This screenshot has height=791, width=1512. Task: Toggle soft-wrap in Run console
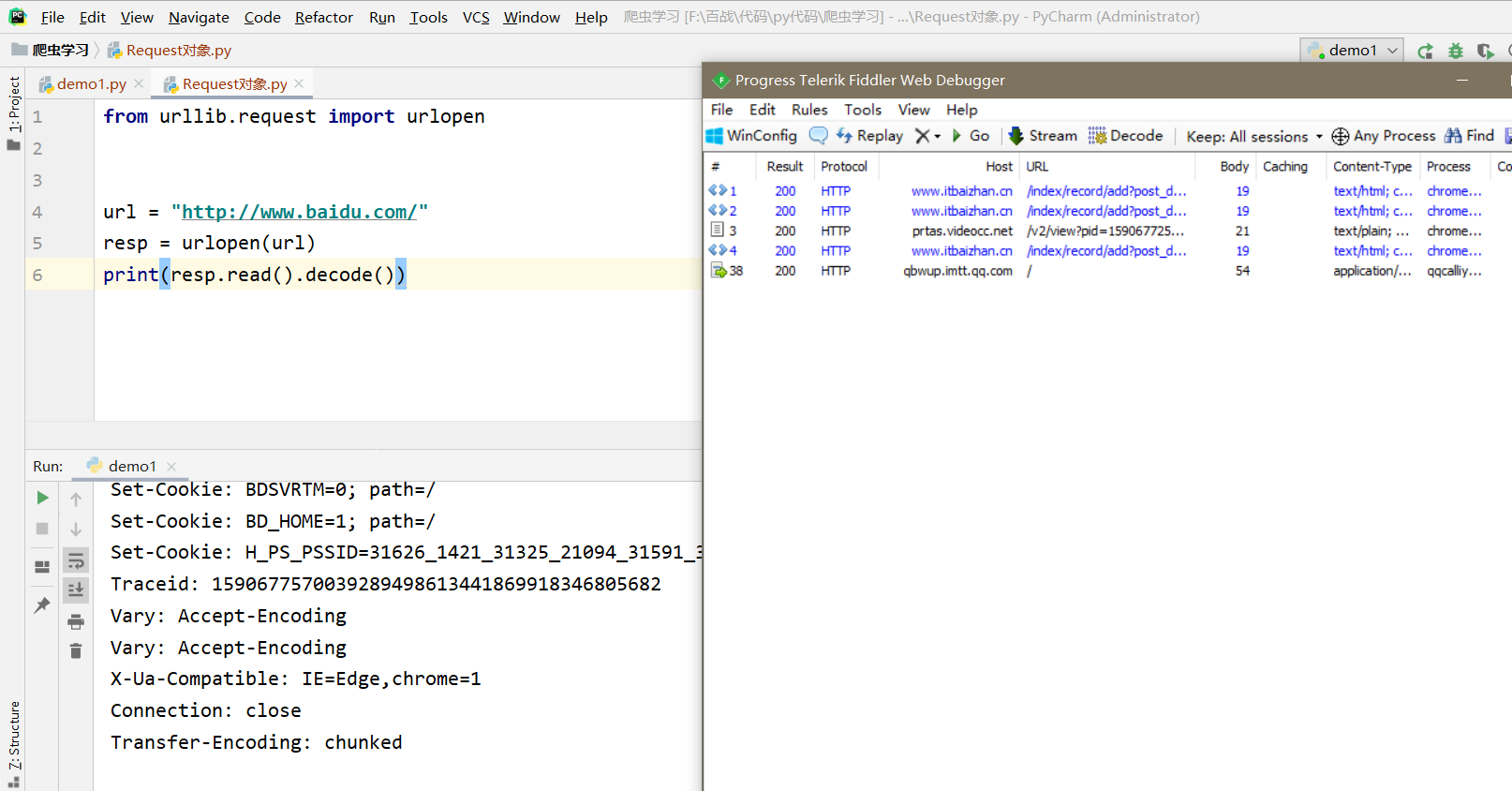(76, 560)
